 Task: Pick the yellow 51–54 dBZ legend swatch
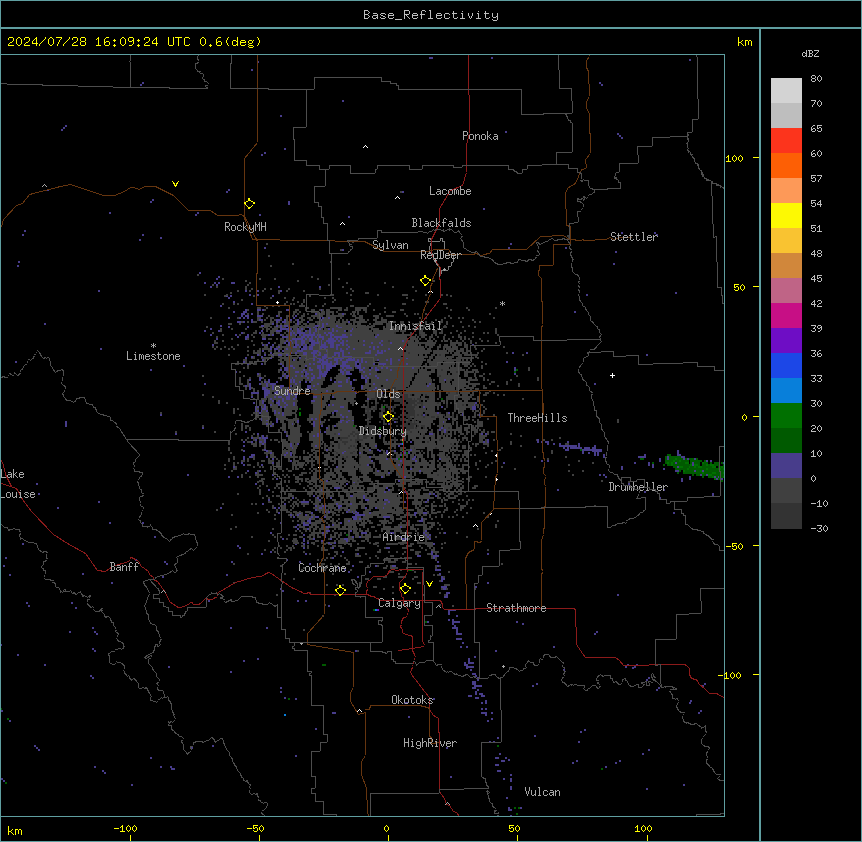click(786, 215)
